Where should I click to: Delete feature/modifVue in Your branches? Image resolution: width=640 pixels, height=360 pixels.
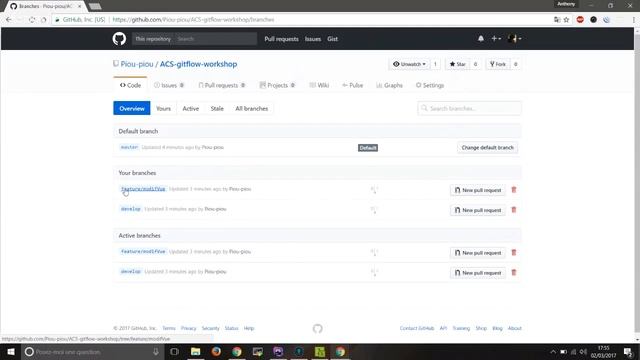click(514, 190)
